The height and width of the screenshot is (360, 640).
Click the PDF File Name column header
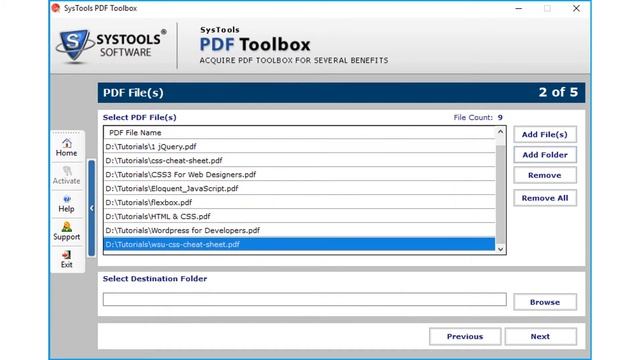(300, 133)
